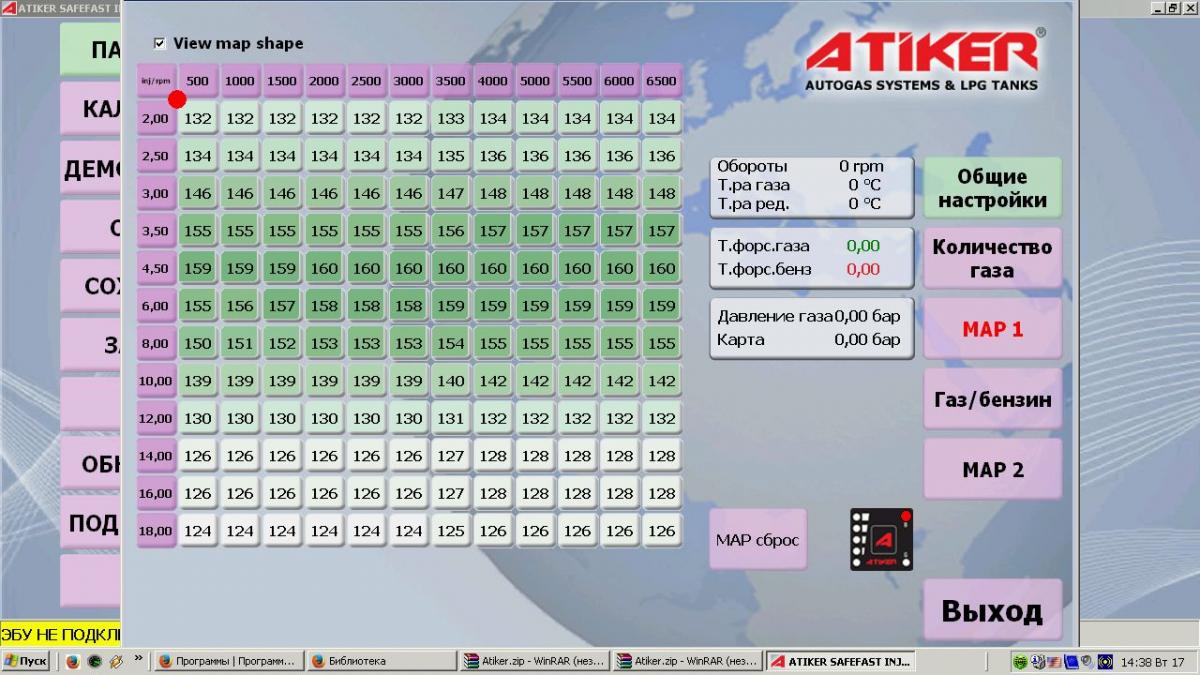This screenshot has width=1200, height=675.
Task: Click value 131 in the 12,00 row
Action: click(451, 418)
